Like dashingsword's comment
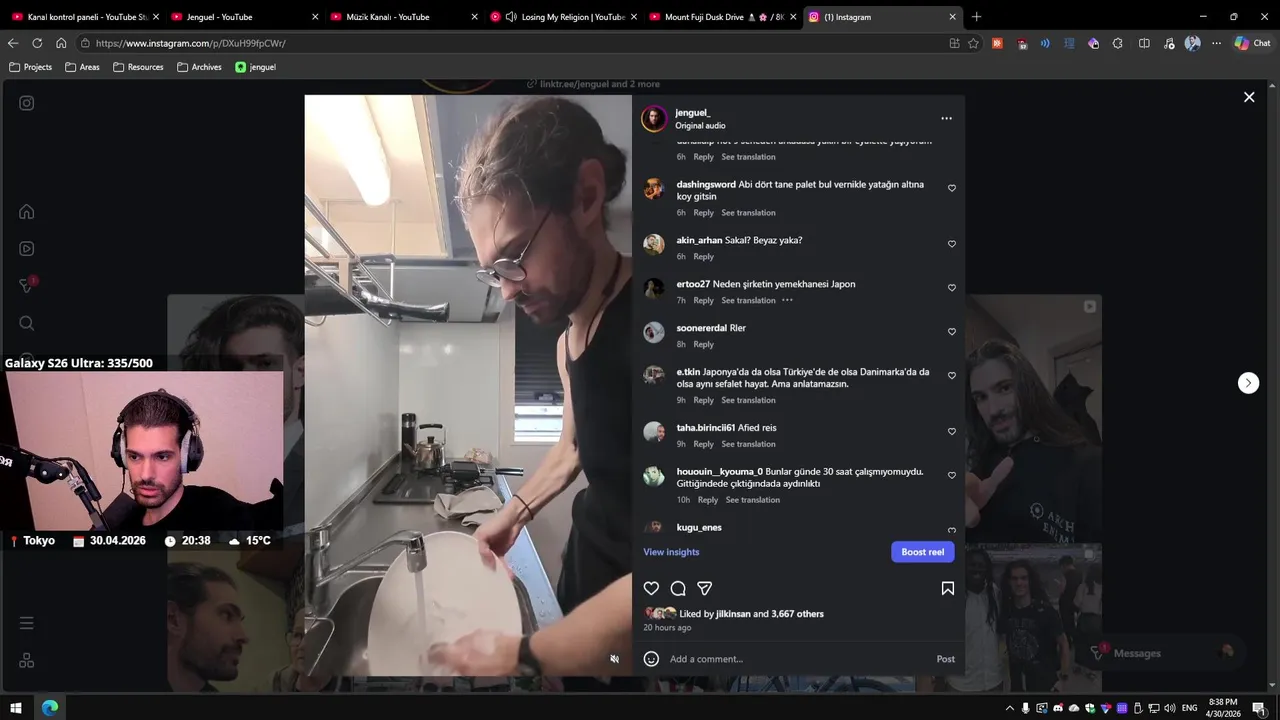Screen dimensions: 1280x720 point(952,188)
